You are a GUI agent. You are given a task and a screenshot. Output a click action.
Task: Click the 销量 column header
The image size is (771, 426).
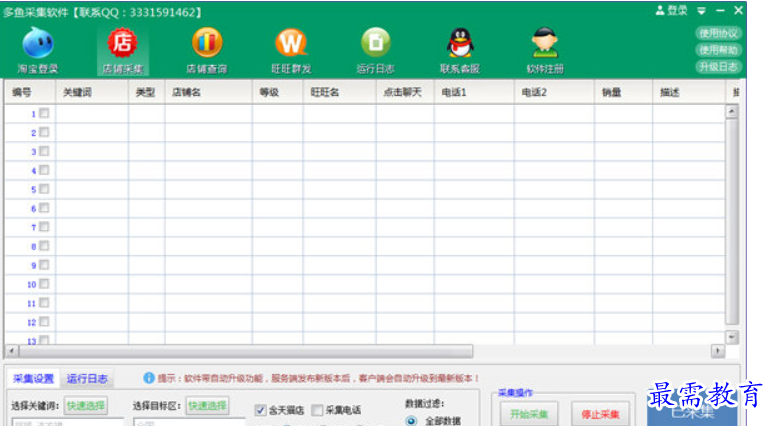(x=623, y=92)
